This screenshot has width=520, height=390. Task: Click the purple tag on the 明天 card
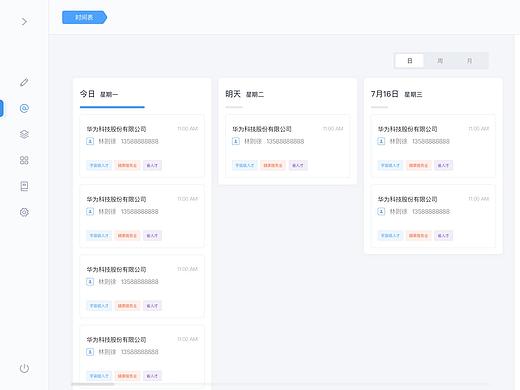(298, 165)
